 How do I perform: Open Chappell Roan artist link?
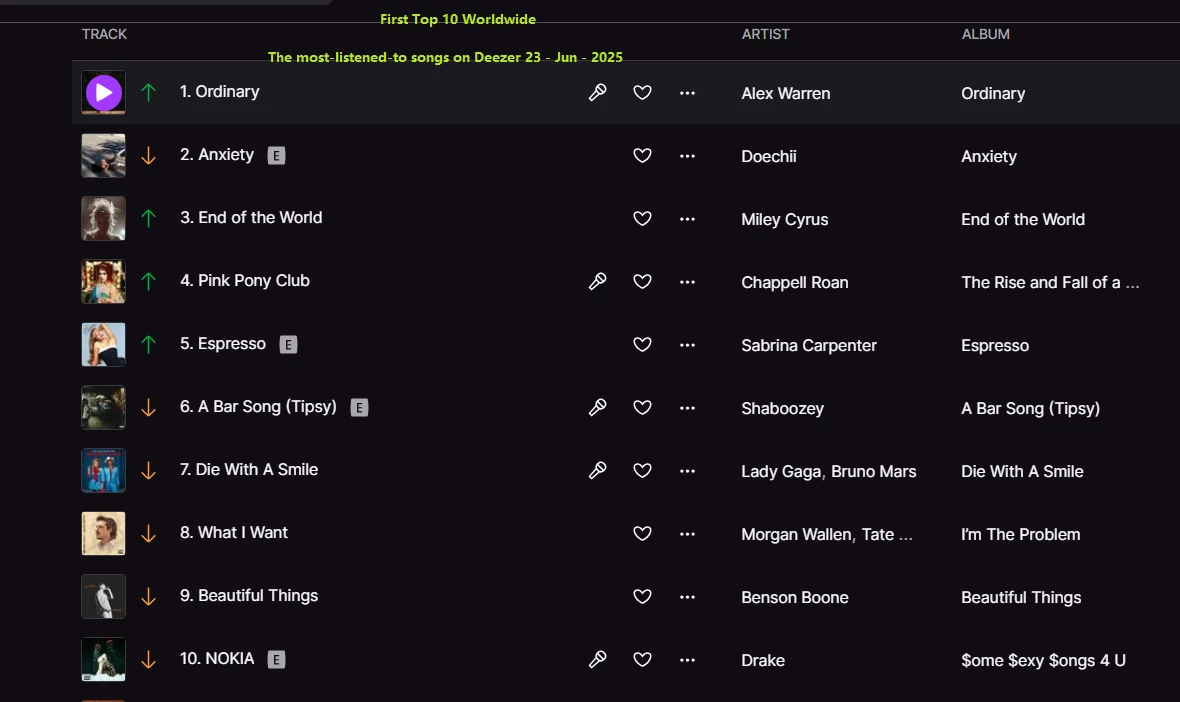(x=794, y=283)
